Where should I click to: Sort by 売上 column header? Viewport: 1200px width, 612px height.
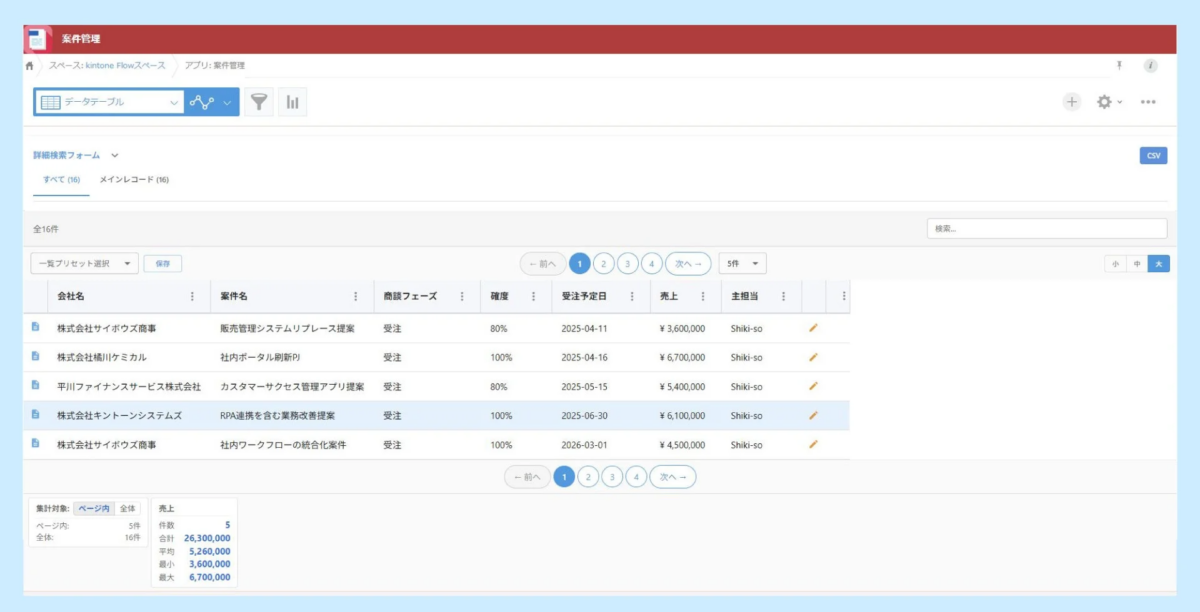coord(668,296)
